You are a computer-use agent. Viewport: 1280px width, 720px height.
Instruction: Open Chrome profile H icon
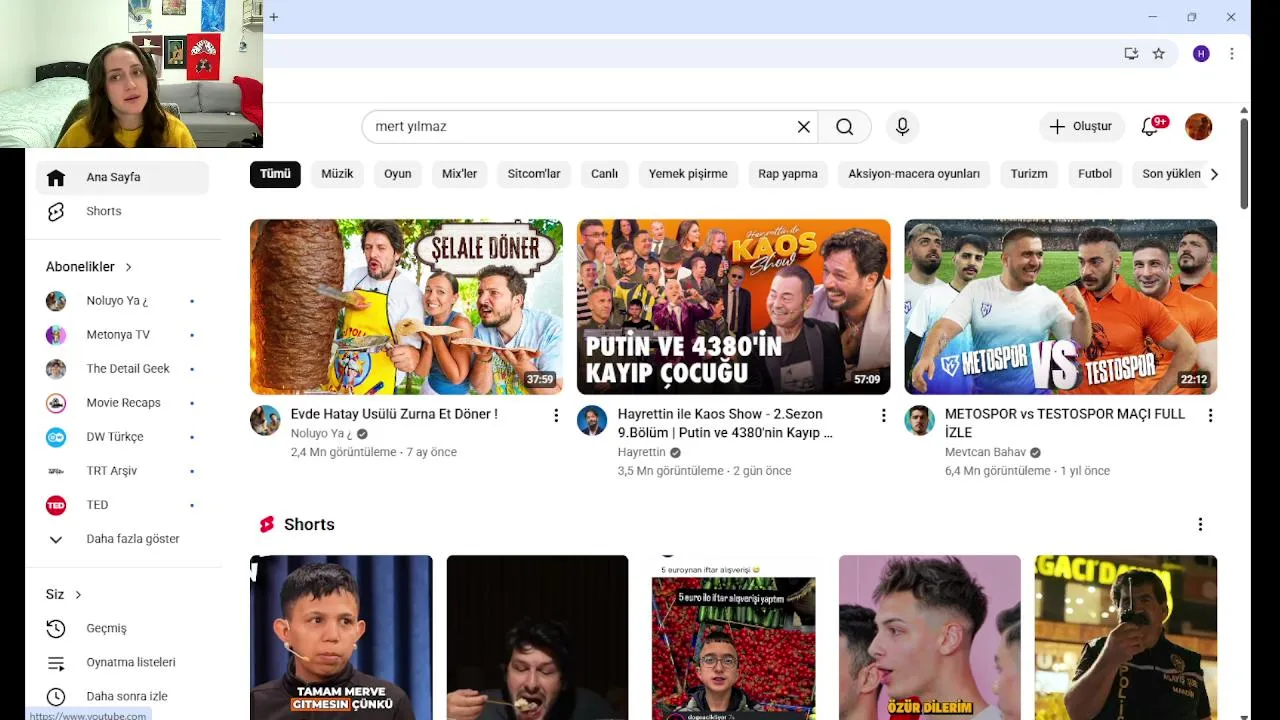click(x=1201, y=54)
